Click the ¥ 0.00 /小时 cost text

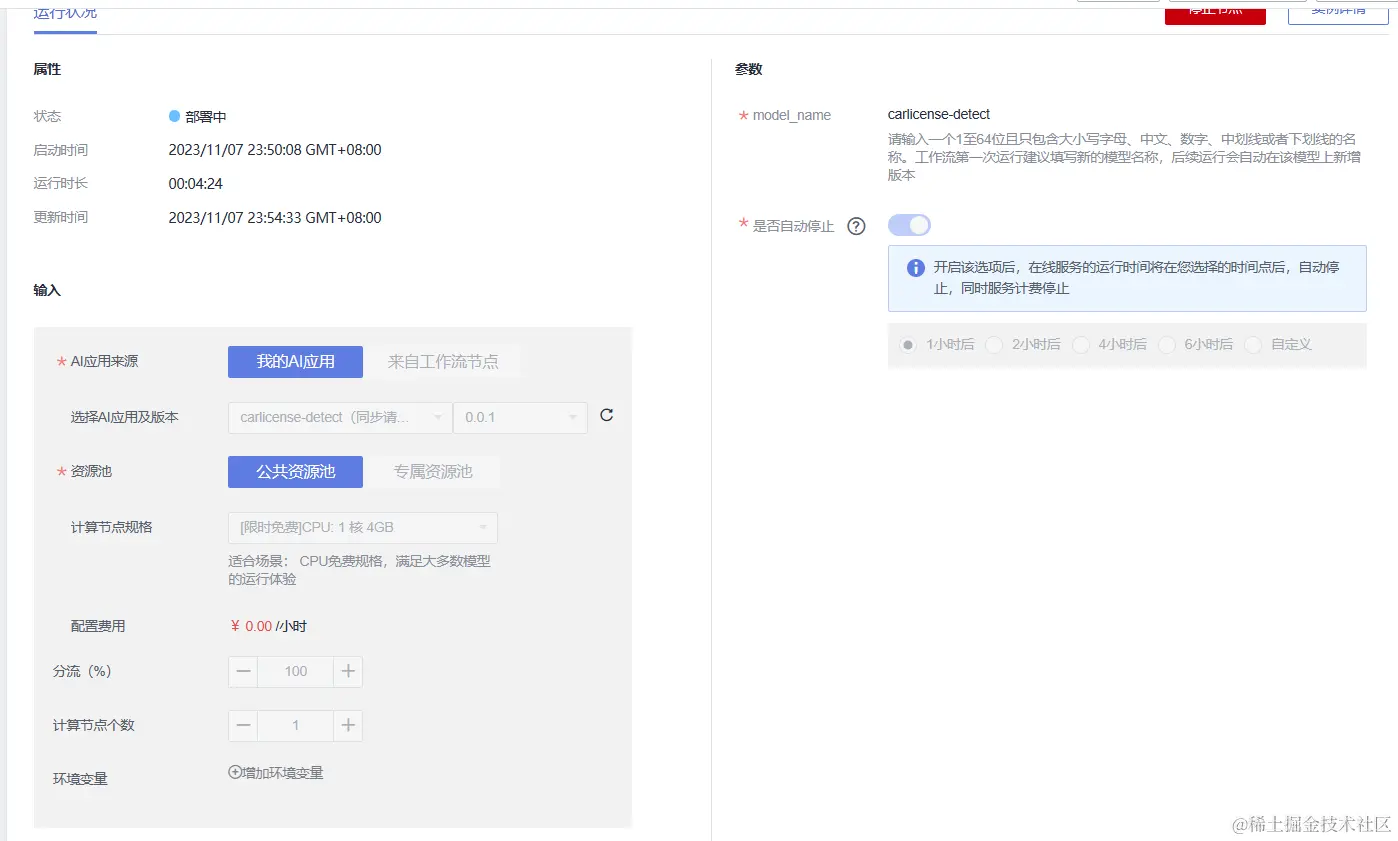[268, 626]
